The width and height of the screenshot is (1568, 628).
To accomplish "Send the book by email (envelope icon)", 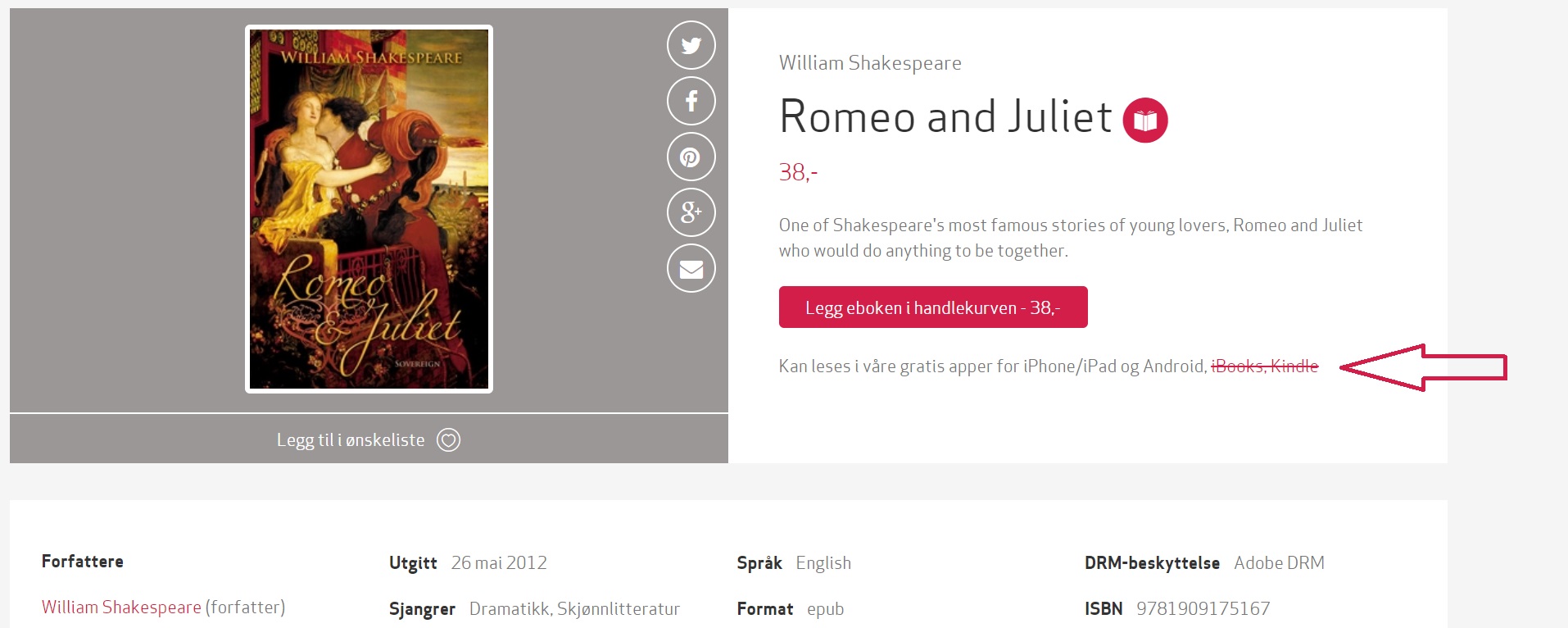I will [691, 268].
